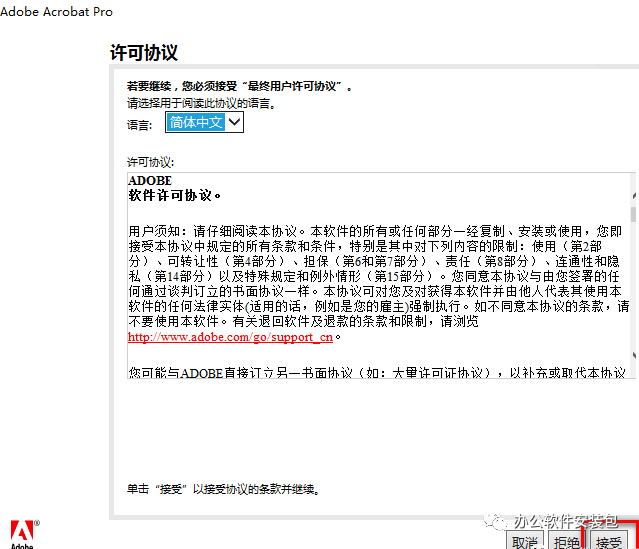Open the adobe.com/go/support_cn link
The width and height of the screenshot is (639, 549).
tap(230, 337)
